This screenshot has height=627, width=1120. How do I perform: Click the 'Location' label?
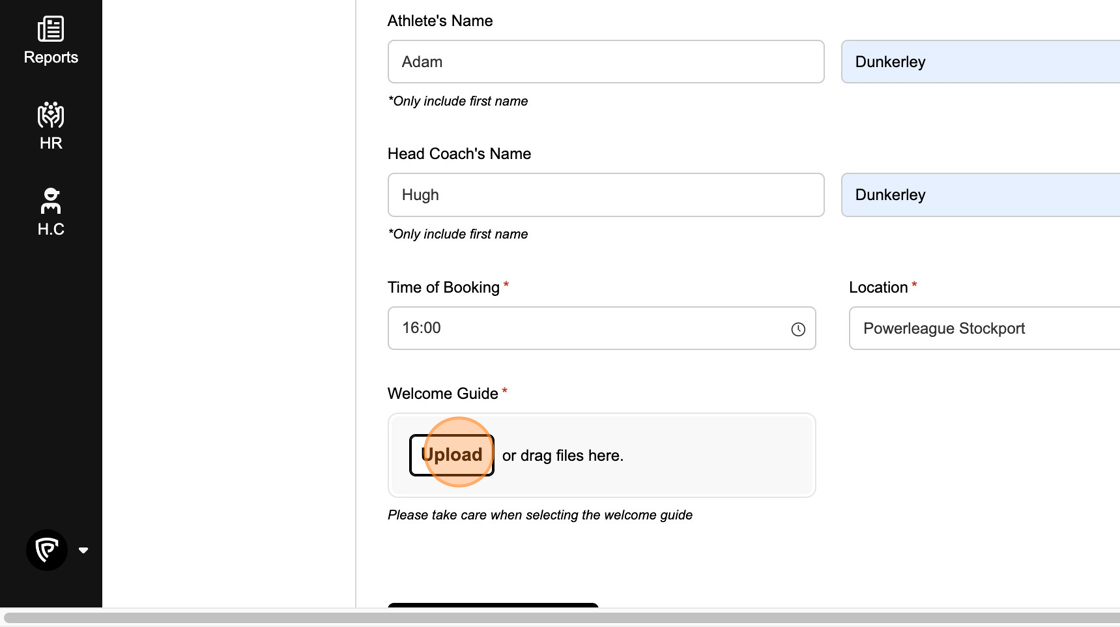(x=878, y=287)
